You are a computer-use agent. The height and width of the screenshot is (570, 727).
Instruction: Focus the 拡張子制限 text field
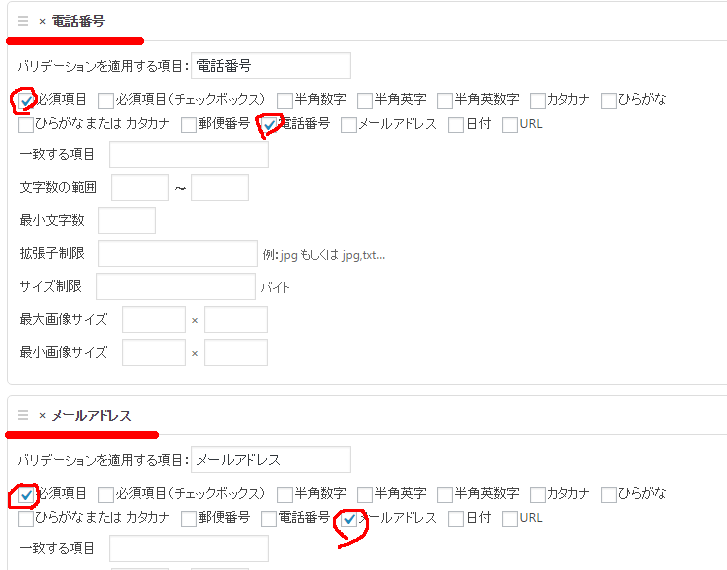tap(178, 253)
